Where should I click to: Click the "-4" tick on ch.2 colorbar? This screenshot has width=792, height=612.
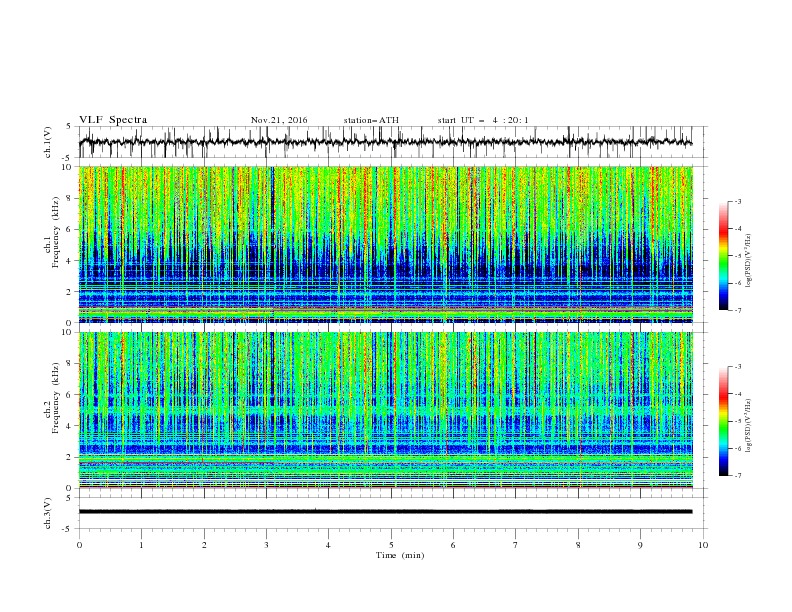tap(738, 394)
